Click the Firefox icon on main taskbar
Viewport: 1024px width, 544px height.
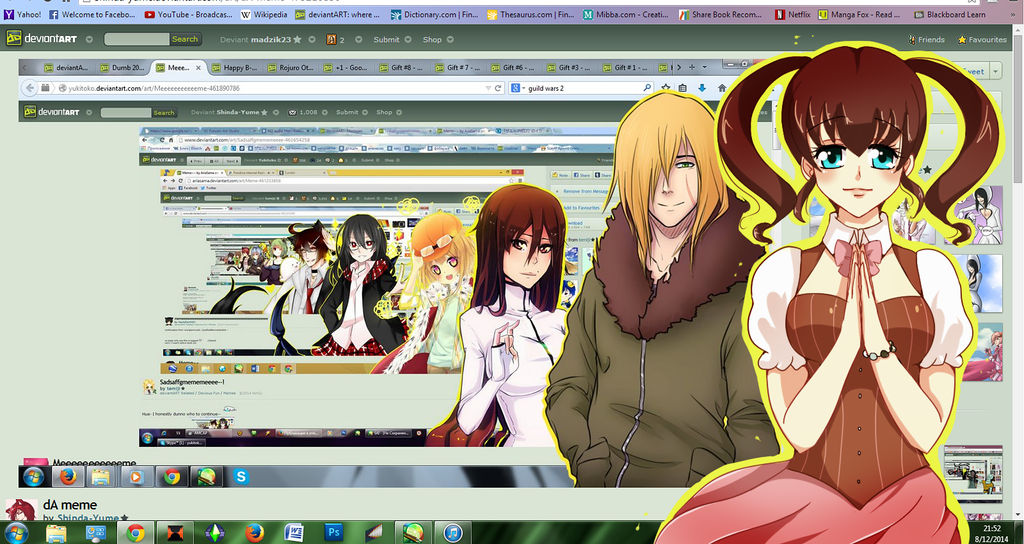pos(254,533)
